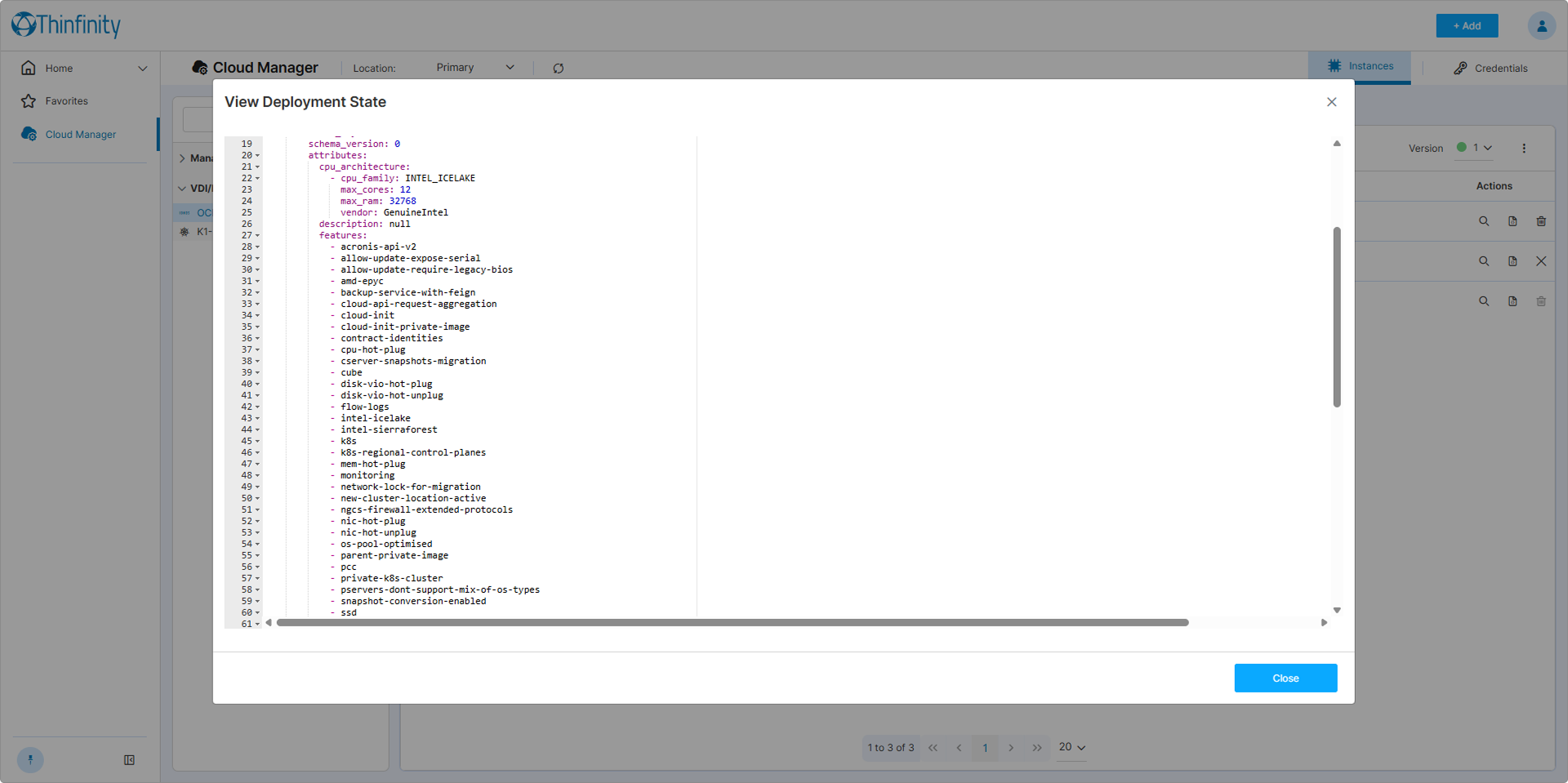Screen dimensions: 1568x783
Task: Click the 'schema_version: 0' line
Action: 354,144
